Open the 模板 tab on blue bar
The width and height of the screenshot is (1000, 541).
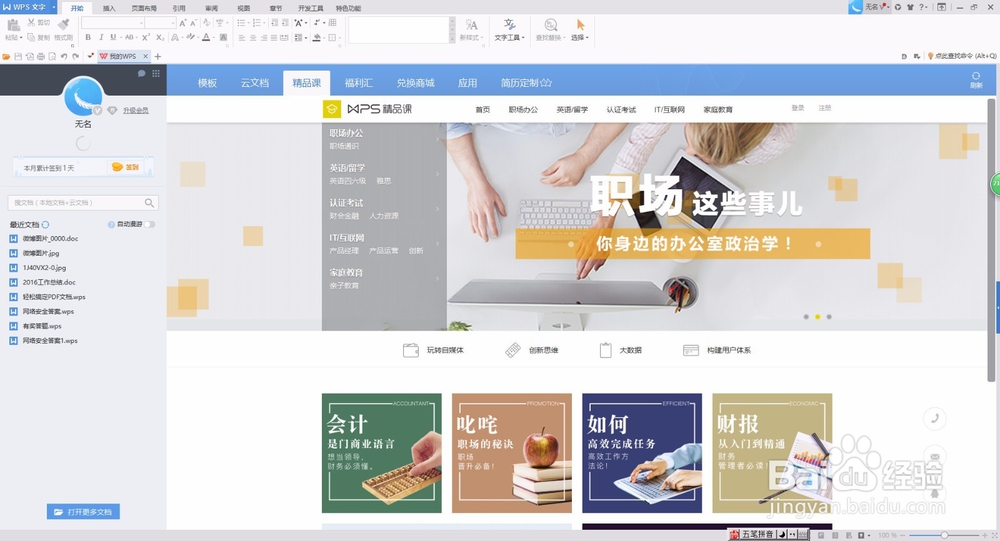pyautogui.click(x=207, y=83)
